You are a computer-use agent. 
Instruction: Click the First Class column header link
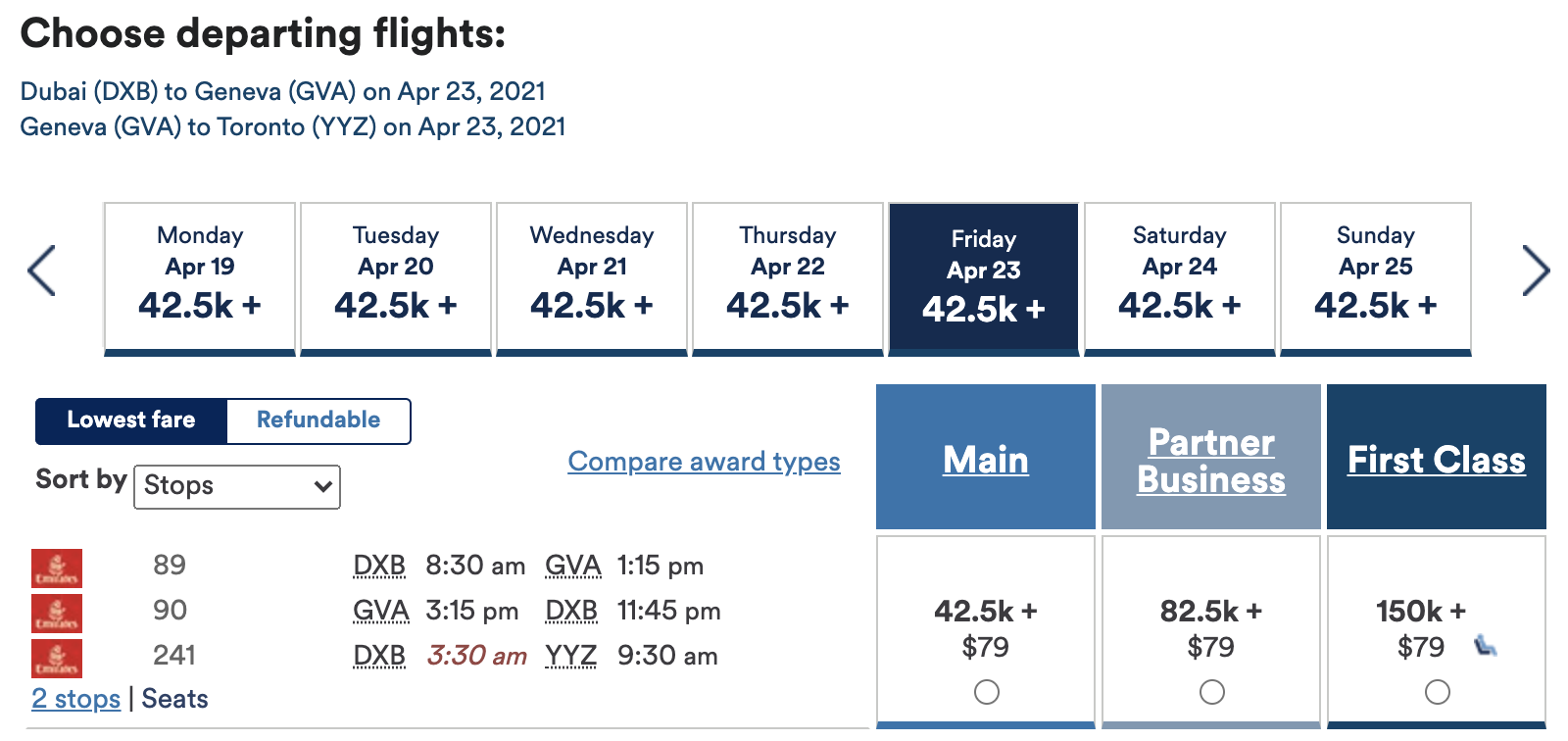pos(1437,460)
